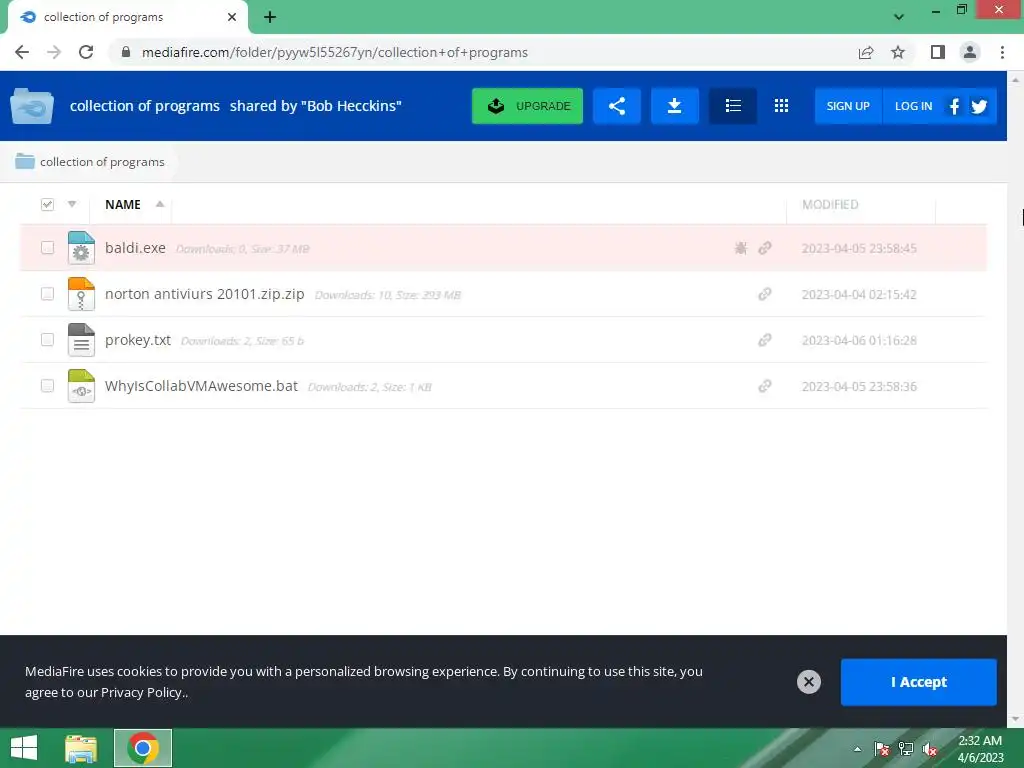Copy link icon for prokey.txt
Viewport: 1024px width, 768px height.
[x=765, y=340]
